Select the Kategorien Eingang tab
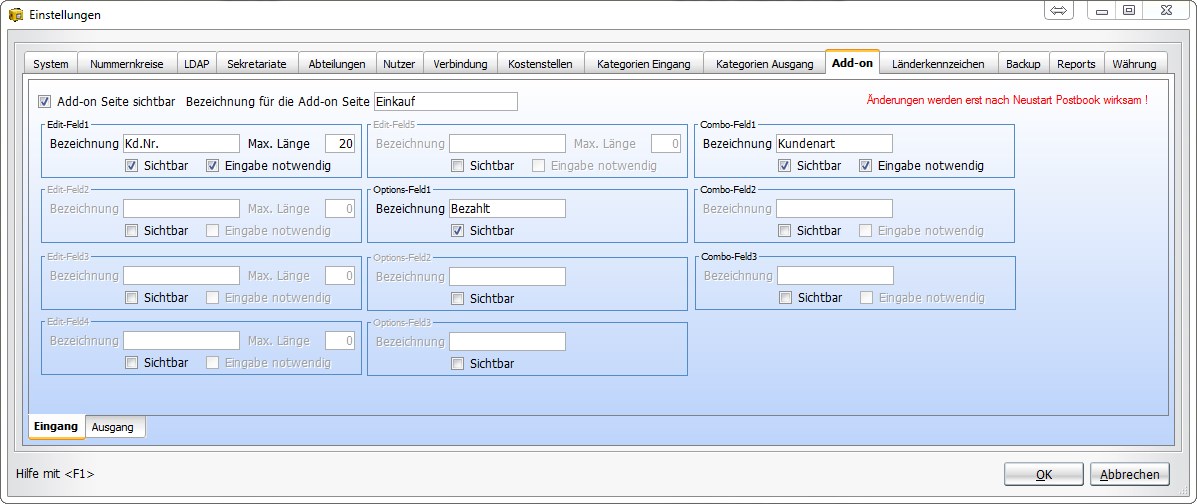The width and height of the screenshot is (1197, 504). coord(644,64)
